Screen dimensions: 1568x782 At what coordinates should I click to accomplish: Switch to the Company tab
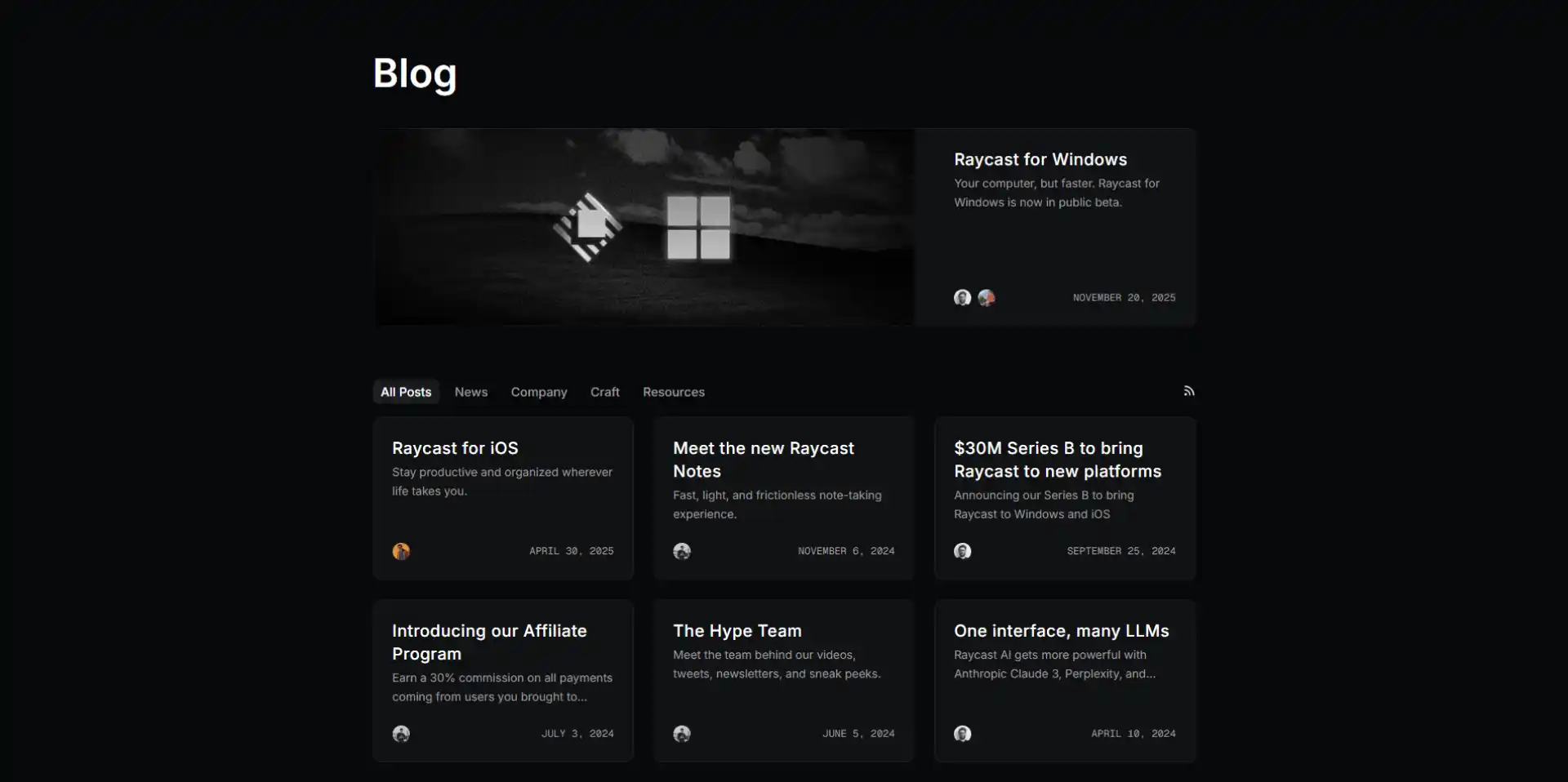(539, 392)
